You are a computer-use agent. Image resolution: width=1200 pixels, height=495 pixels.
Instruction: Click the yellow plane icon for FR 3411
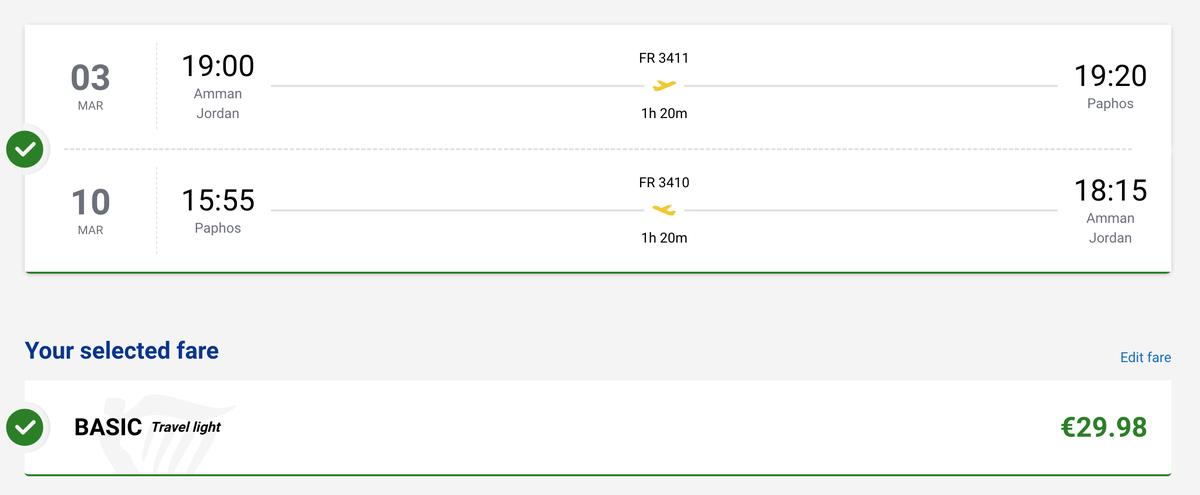coord(664,86)
